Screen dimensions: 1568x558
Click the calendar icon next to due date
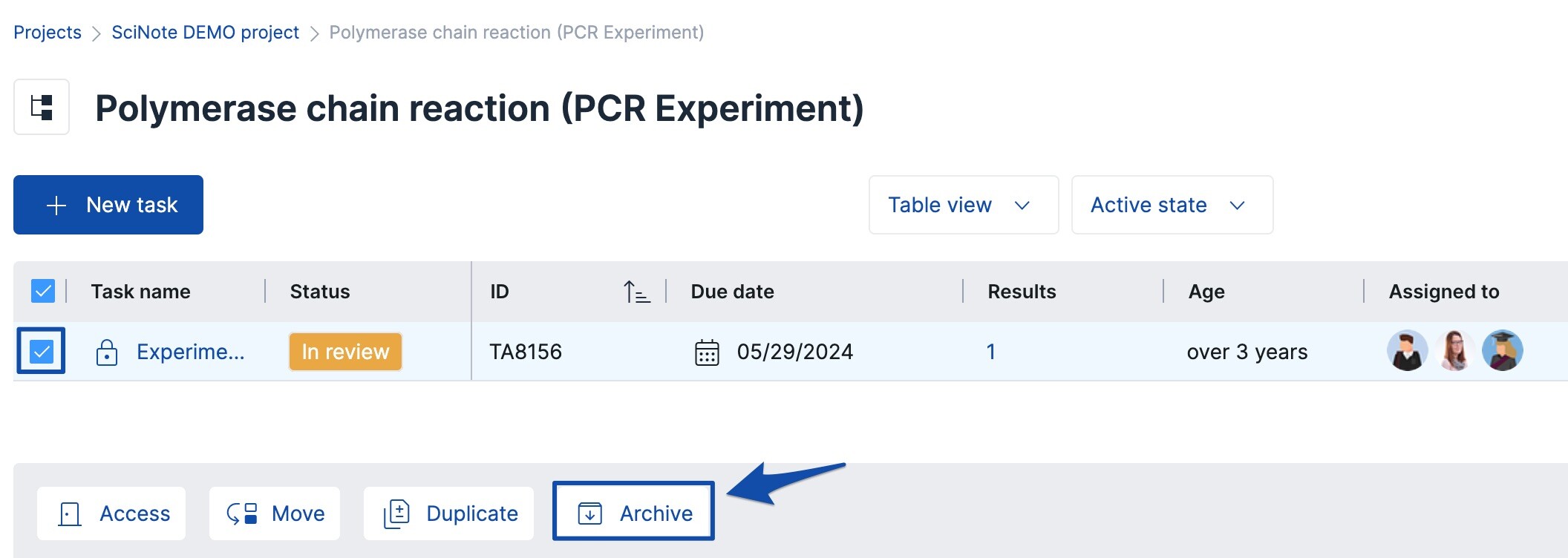tap(706, 352)
